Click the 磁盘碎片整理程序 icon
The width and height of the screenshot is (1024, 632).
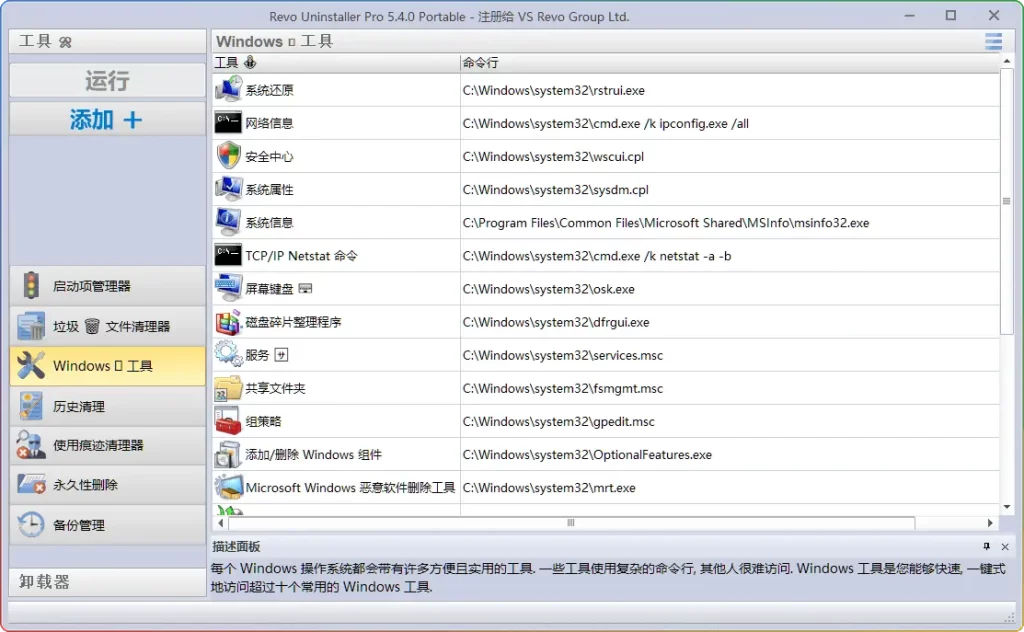[229, 322]
